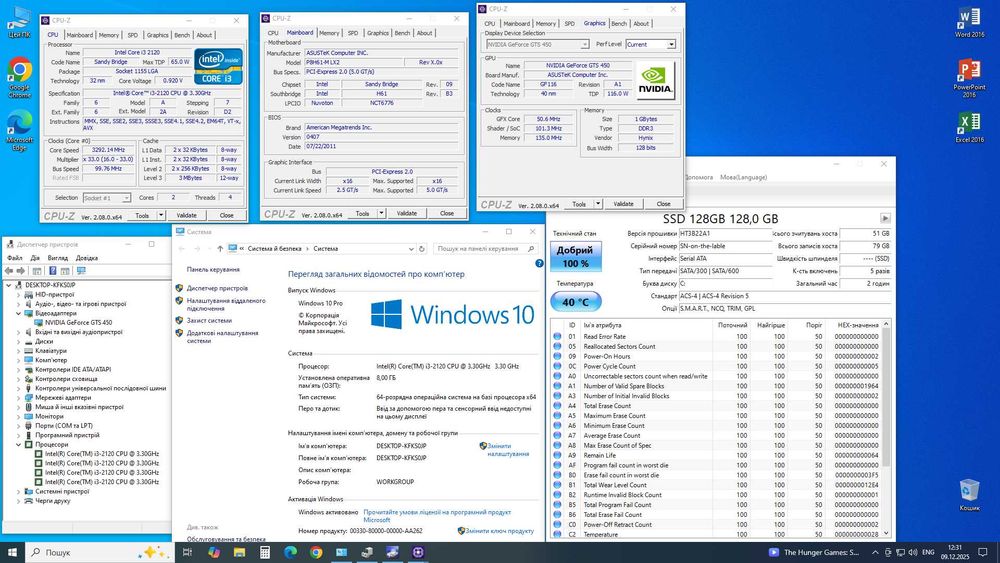
Task: Open the Мова(Language) menu in SSD tool
Action: (743, 177)
